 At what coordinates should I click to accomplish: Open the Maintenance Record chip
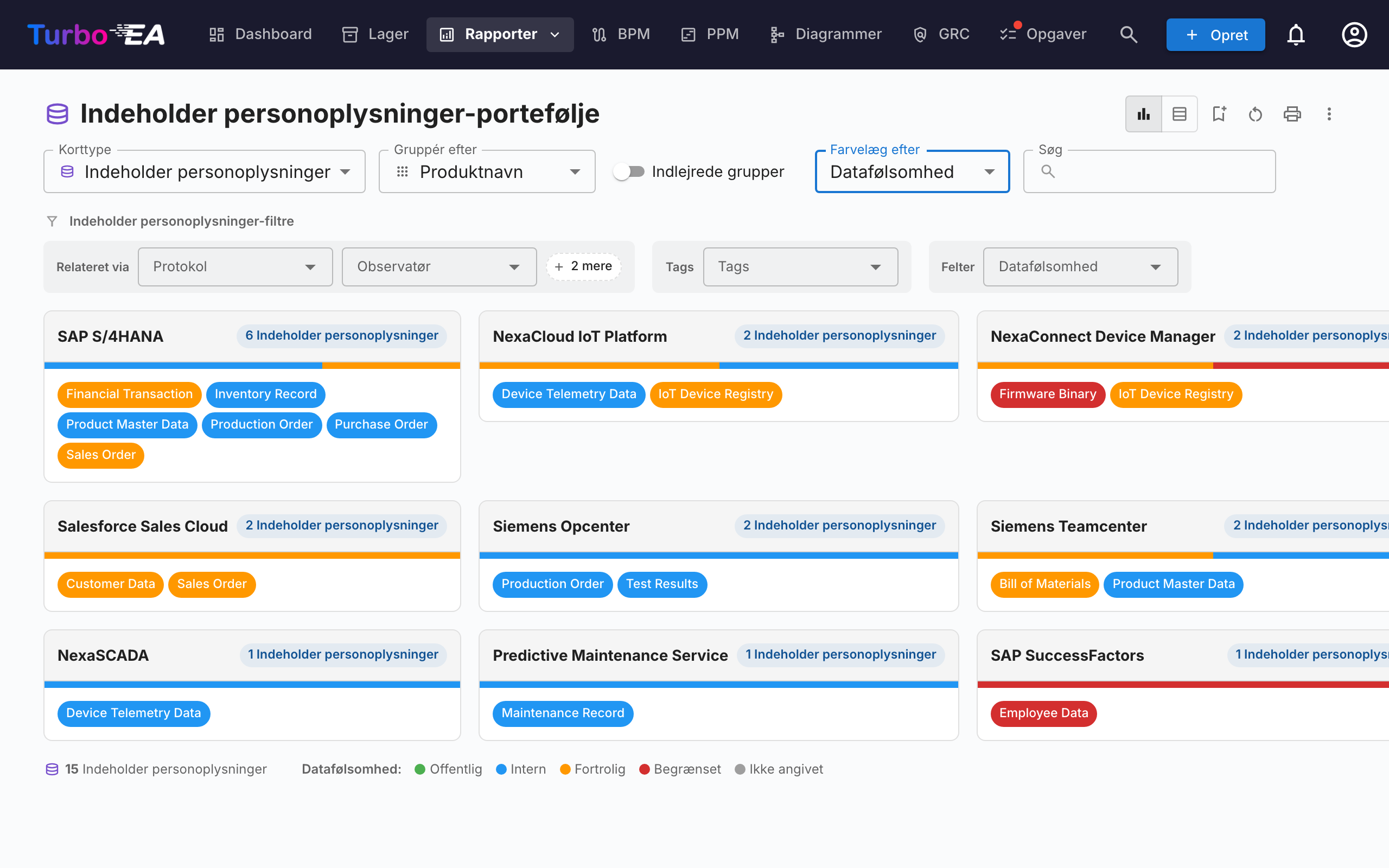(x=563, y=713)
